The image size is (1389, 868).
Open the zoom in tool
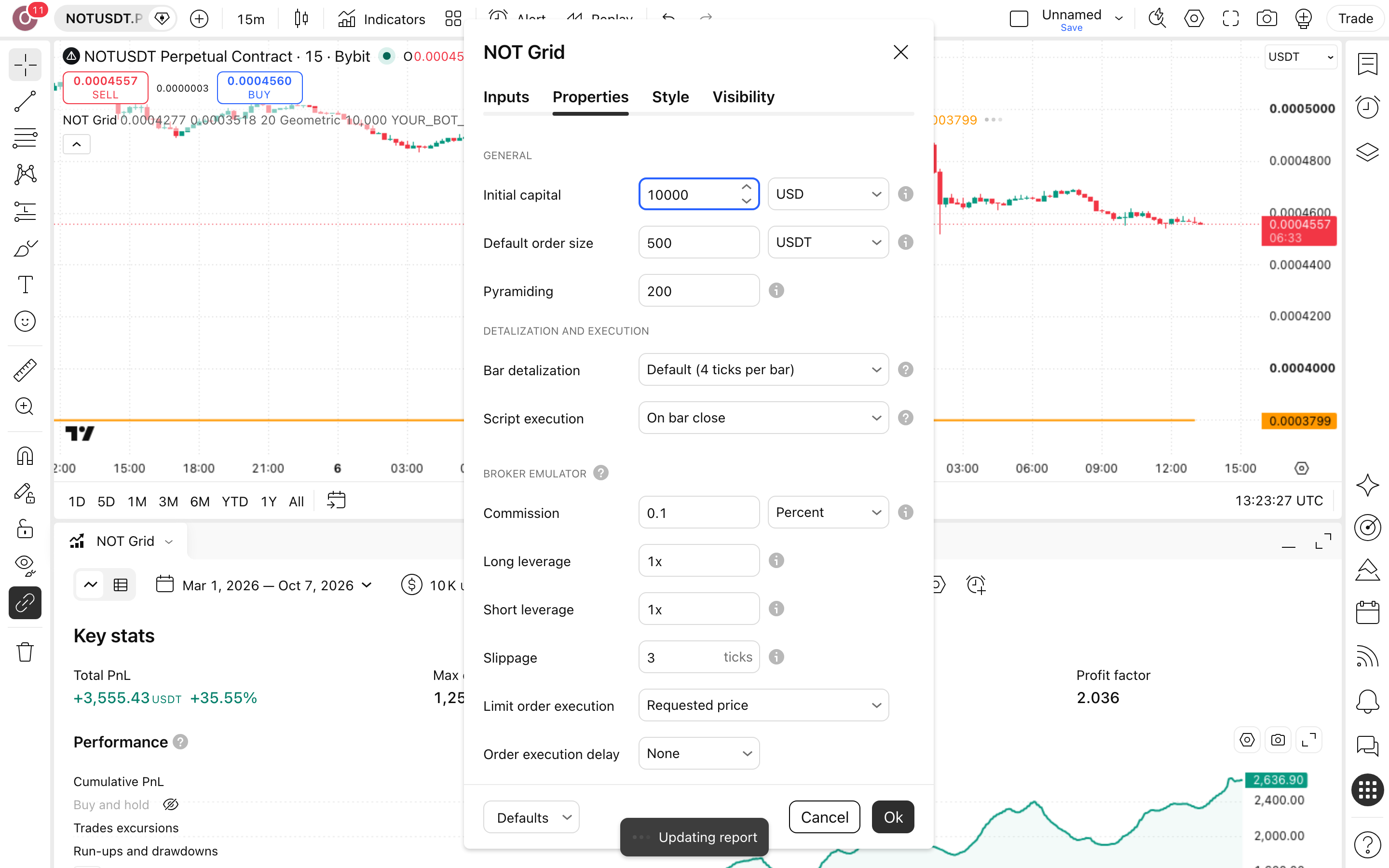pos(25,407)
